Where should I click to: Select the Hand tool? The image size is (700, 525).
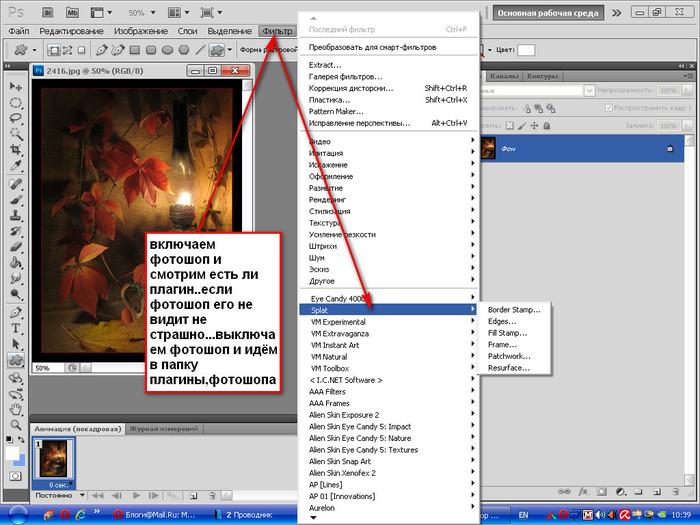click(x=16, y=409)
